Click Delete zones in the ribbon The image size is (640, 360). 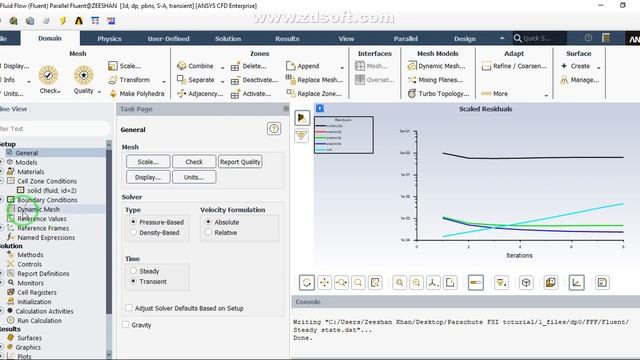(x=249, y=66)
